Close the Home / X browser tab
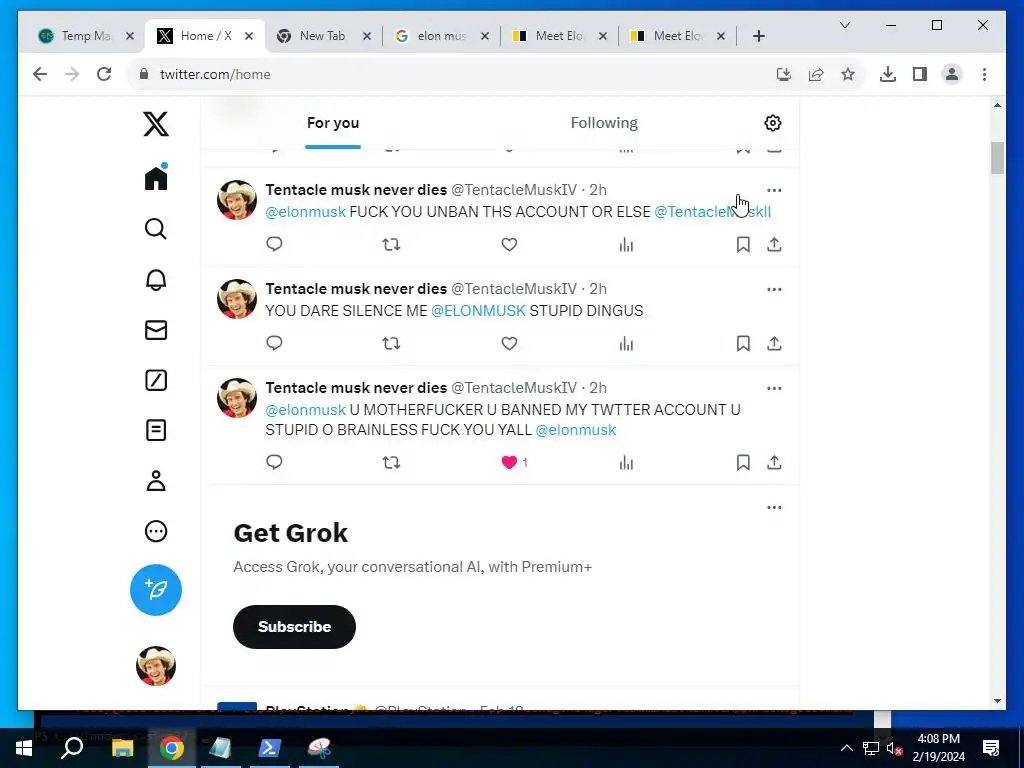Viewport: 1024px width, 768px height. pyautogui.click(x=249, y=36)
